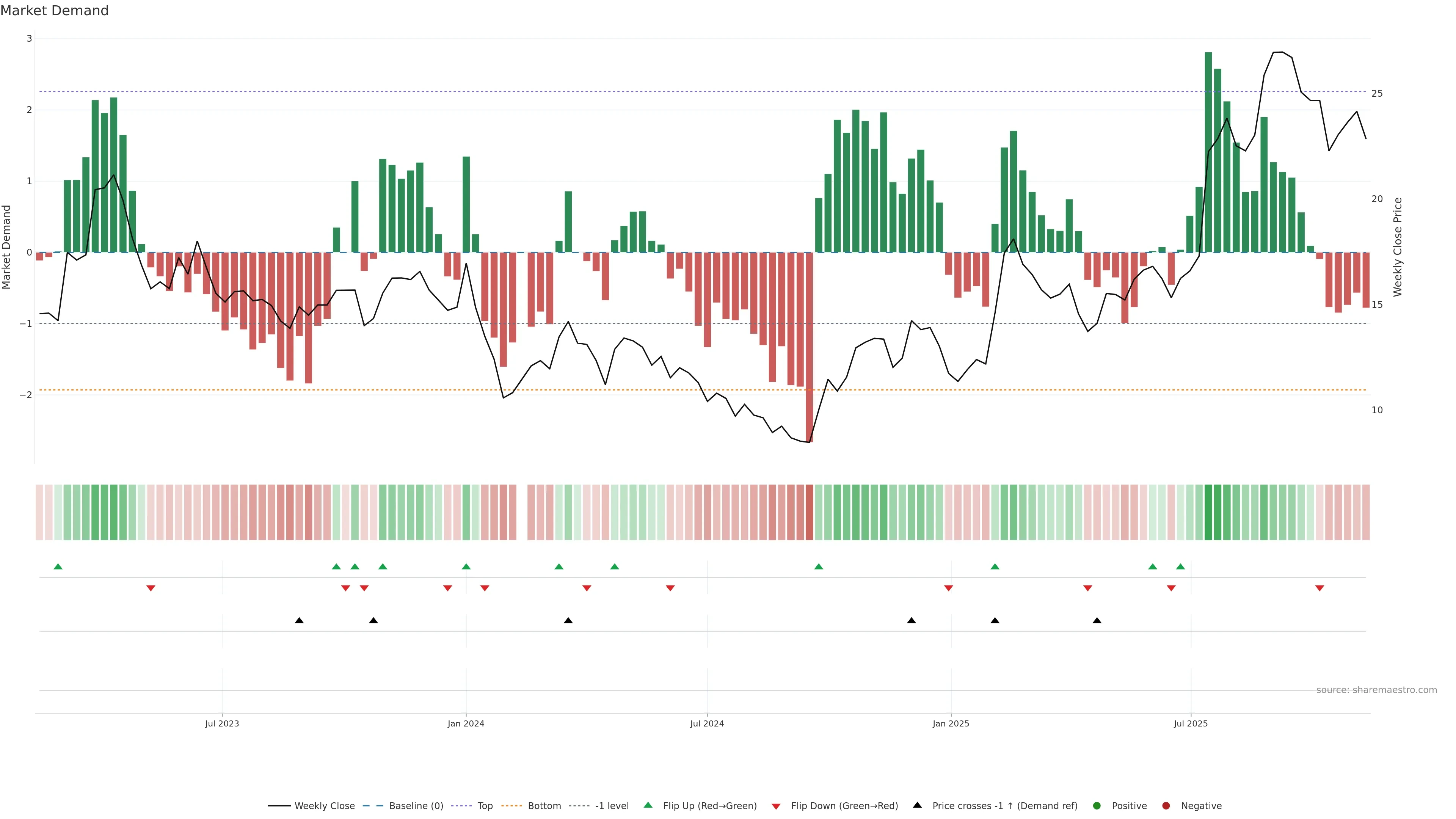Click the Jan 2024 x-axis label
The height and width of the screenshot is (819, 1456).
coord(466,723)
